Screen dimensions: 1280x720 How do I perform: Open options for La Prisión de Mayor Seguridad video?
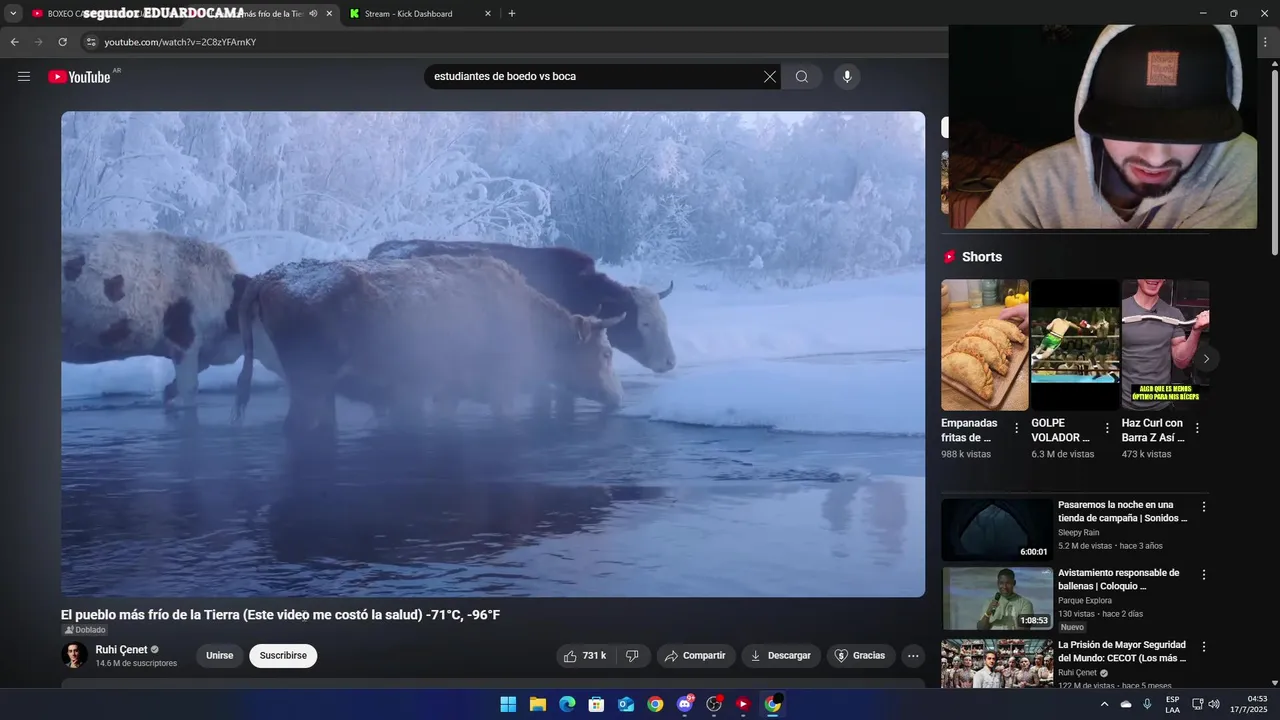tap(1204, 647)
